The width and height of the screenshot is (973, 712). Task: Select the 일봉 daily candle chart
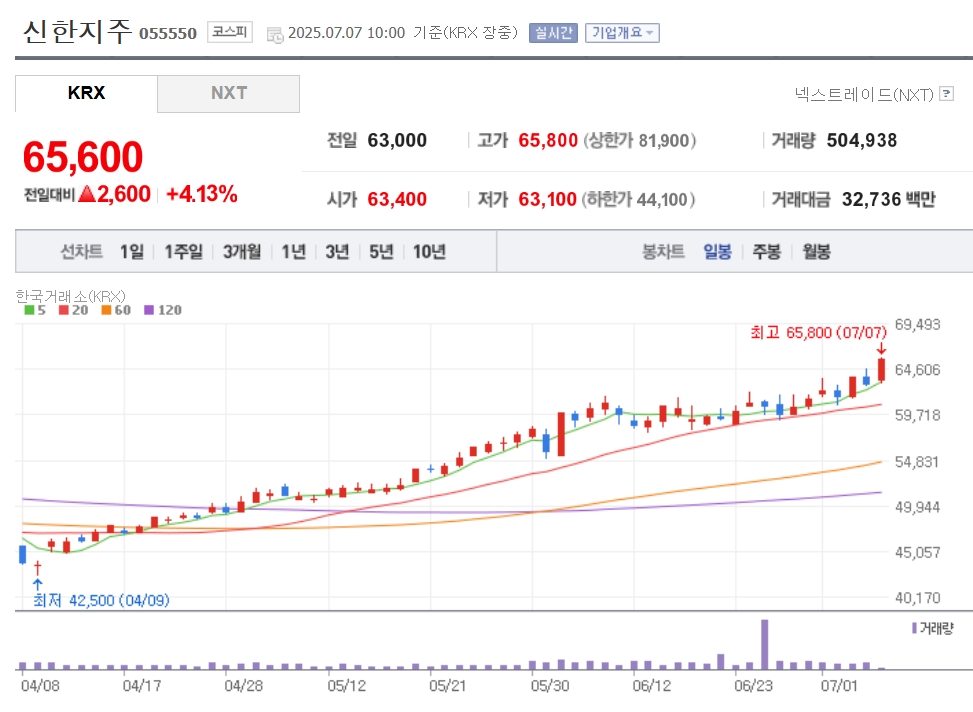click(717, 251)
